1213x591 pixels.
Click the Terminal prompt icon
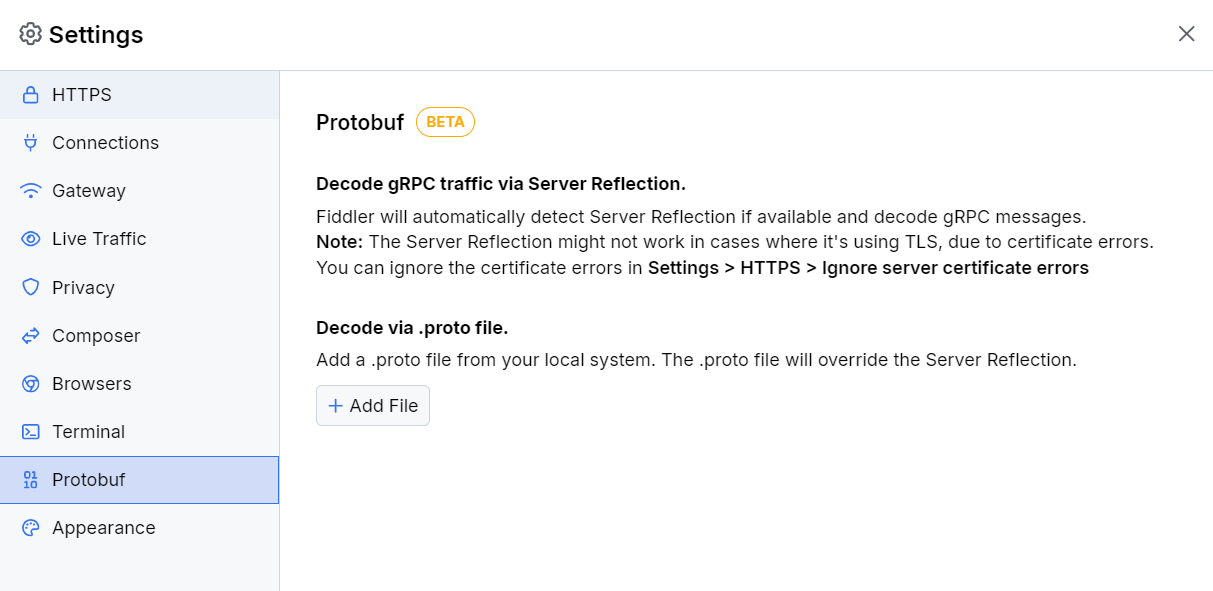tap(31, 431)
